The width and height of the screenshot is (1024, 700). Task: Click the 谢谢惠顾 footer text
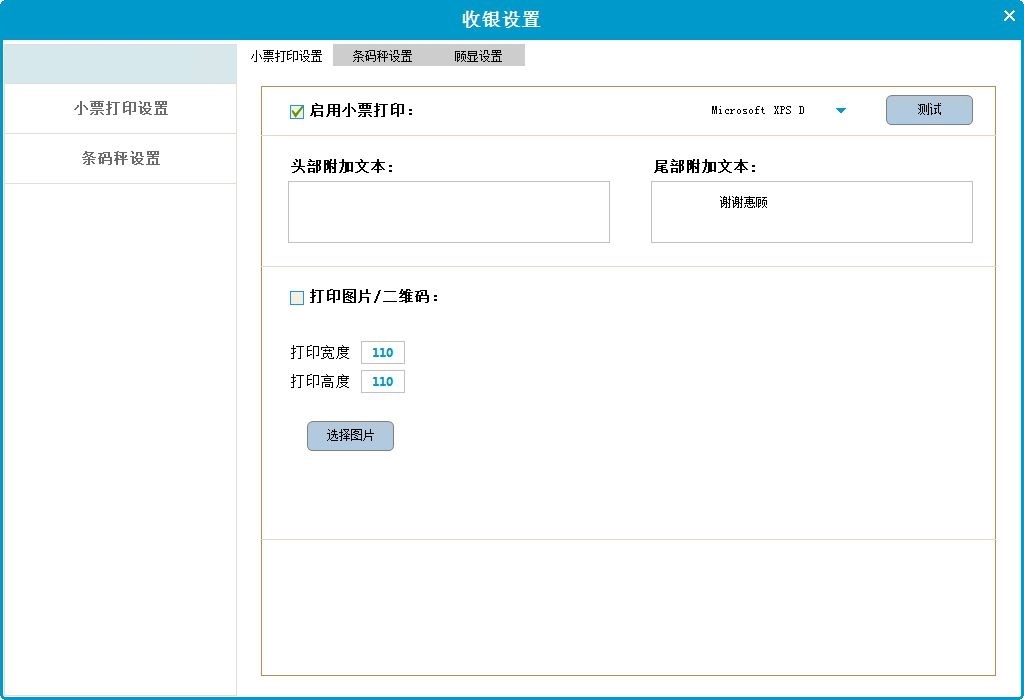coord(743,203)
